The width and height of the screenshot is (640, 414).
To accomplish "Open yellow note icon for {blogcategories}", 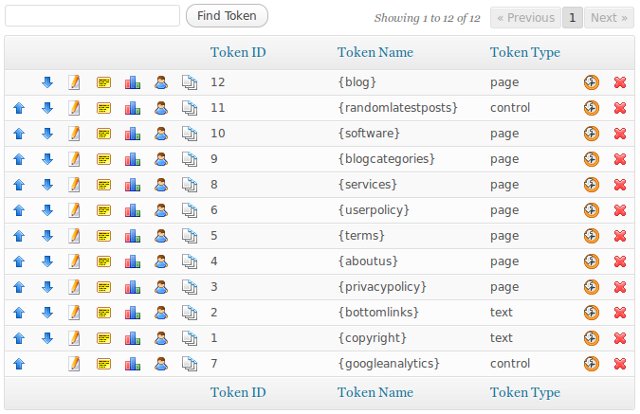I will pyautogui.click(x=104, y=159).
